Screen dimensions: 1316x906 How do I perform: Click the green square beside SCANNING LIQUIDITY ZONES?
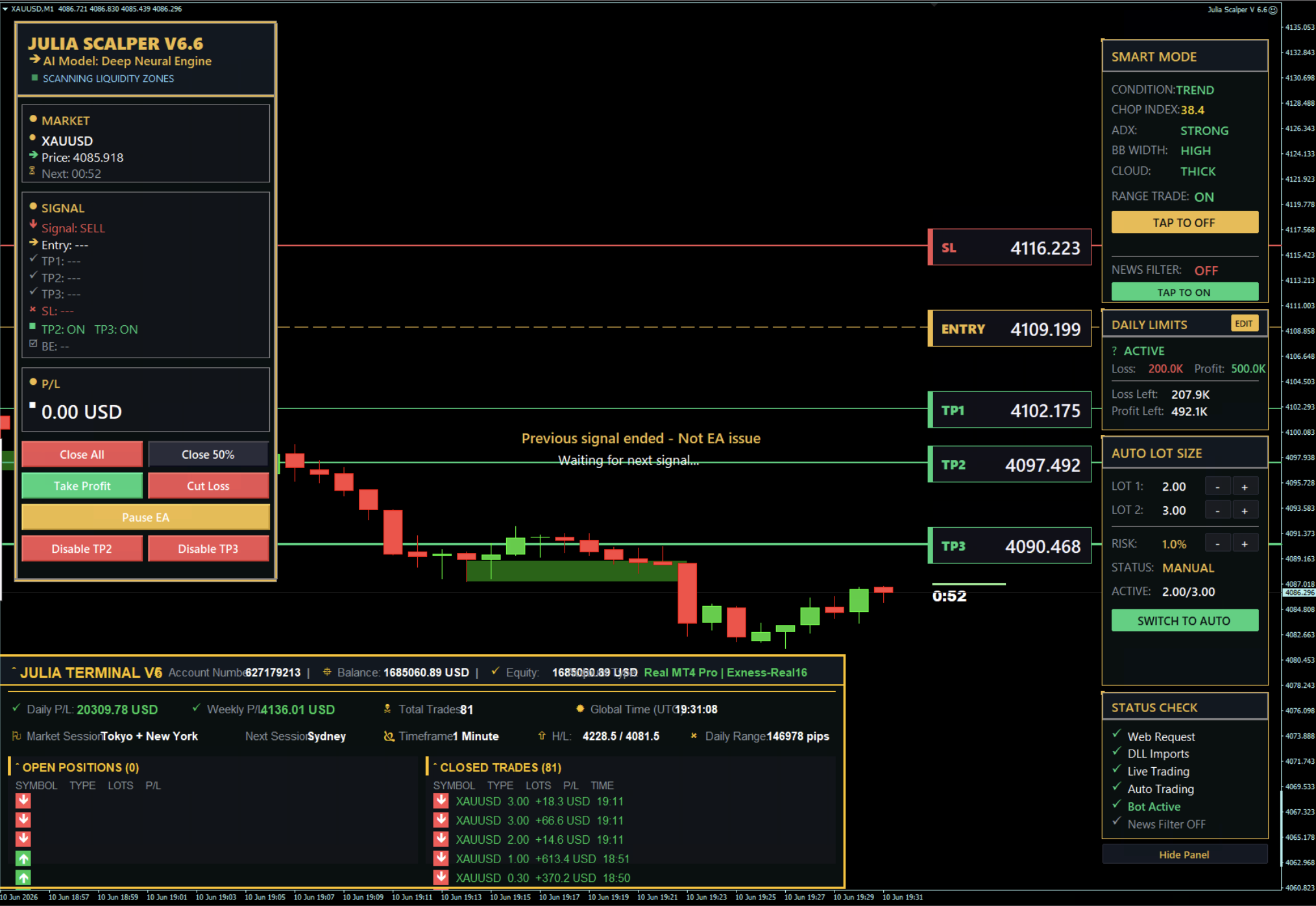[x=34, y=77]
